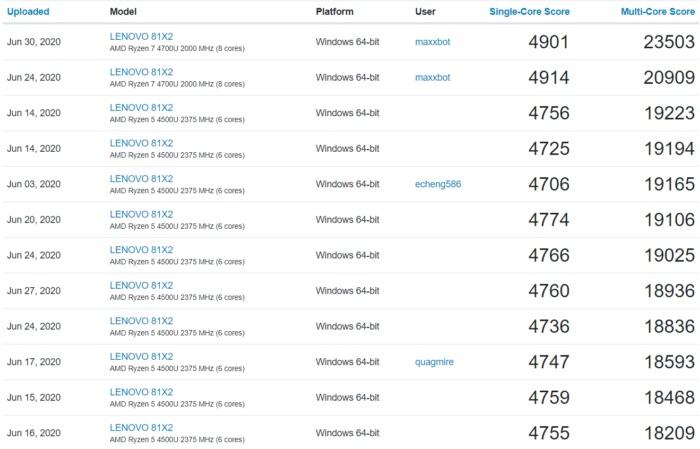700x449 pixels.
Task: Open LENOVO 81X2 result from Jun 03, 2020
Action: pos(141,179)
